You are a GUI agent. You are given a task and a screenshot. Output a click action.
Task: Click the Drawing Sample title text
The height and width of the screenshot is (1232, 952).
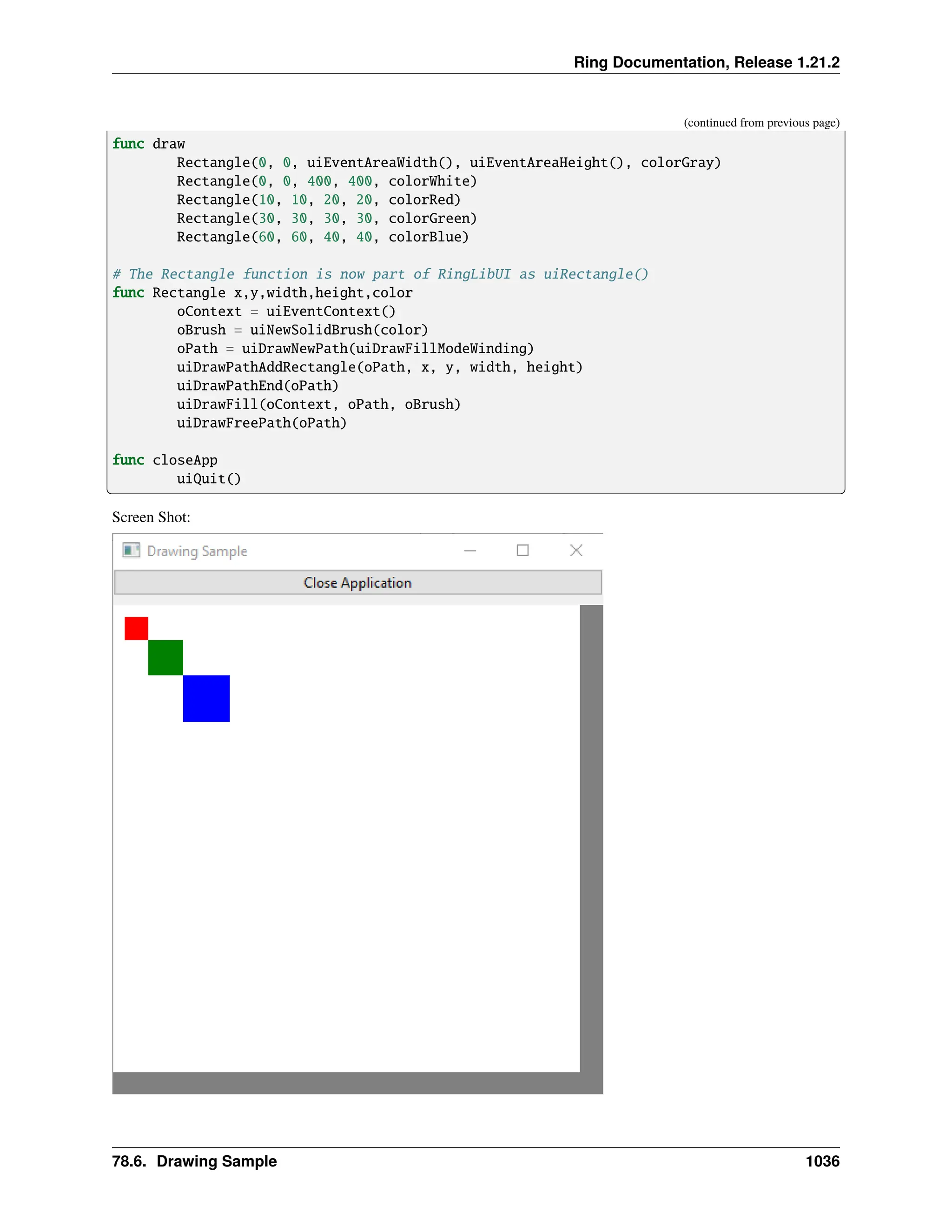coord(198,551)
